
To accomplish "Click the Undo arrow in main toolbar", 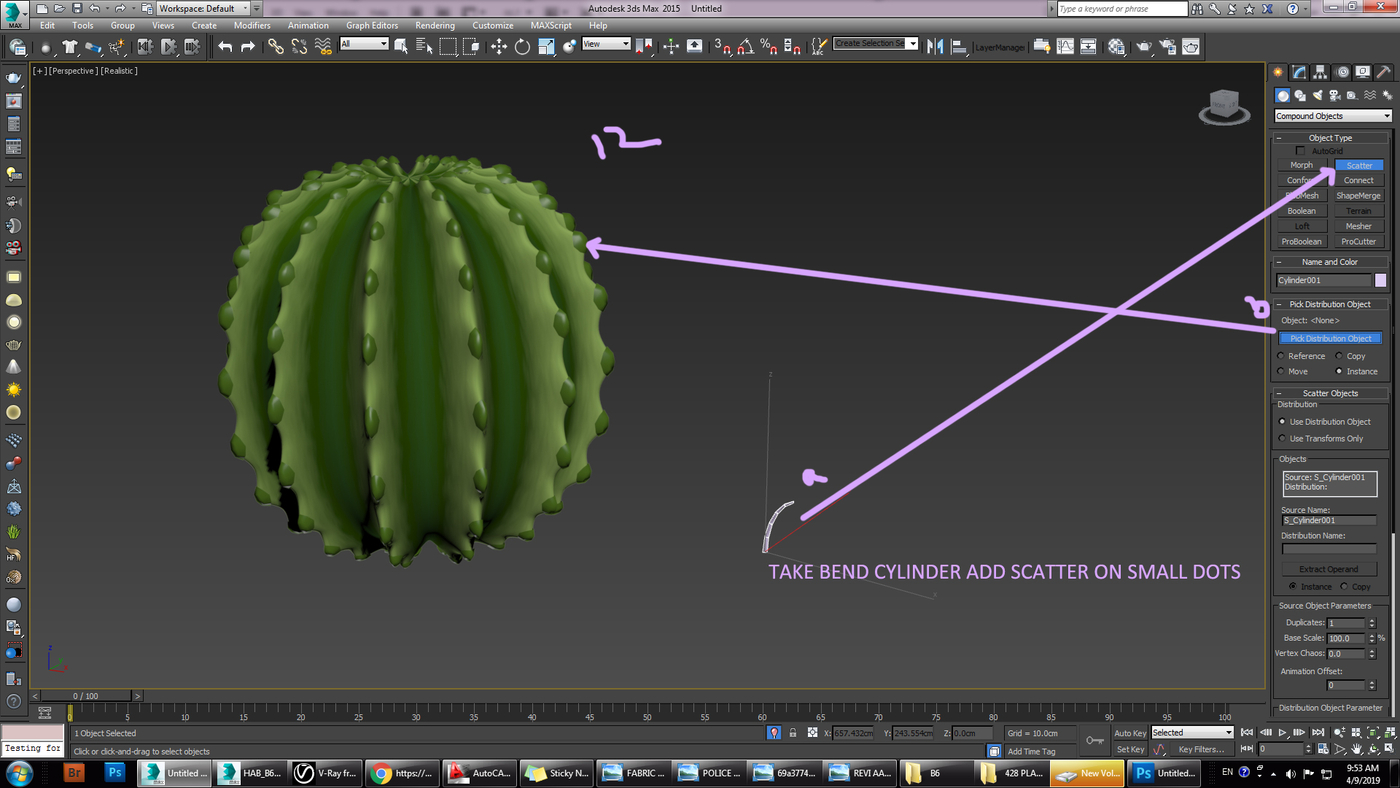I will pyautogui.click(x=225, y=46).
